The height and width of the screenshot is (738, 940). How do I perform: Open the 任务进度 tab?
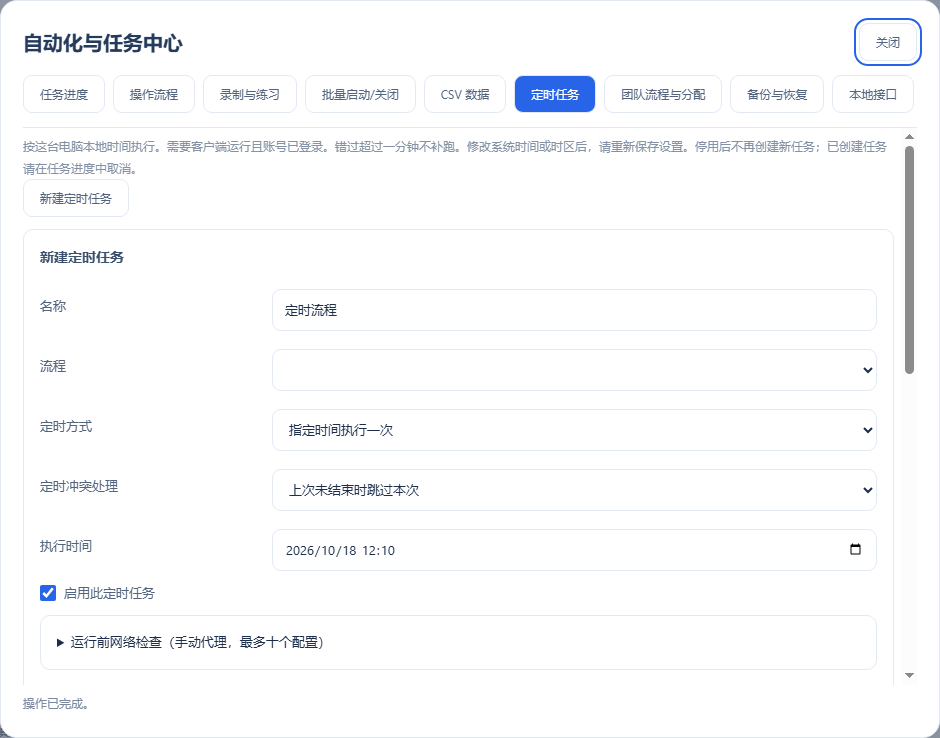coord(64,94)
